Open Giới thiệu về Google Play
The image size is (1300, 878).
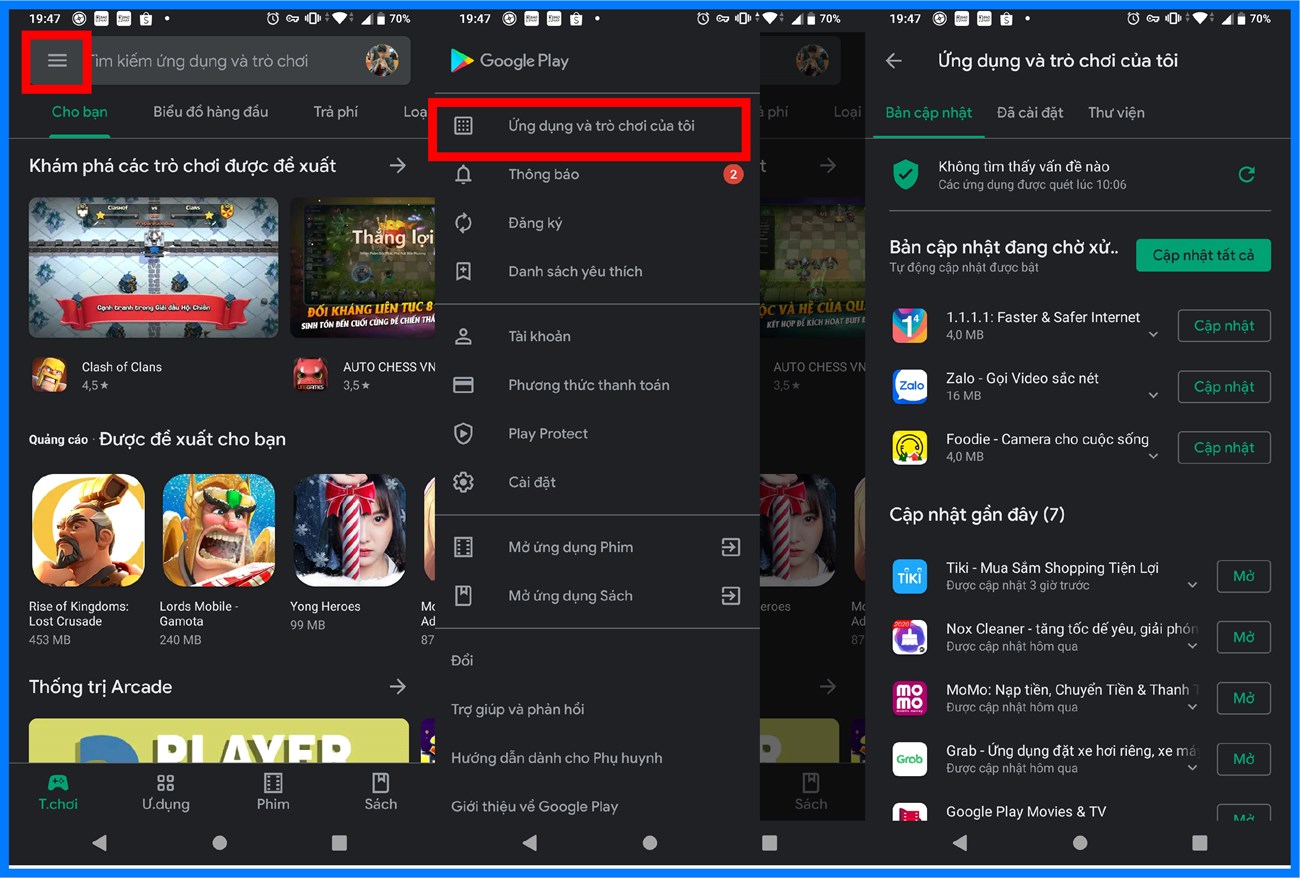(534, 806)
